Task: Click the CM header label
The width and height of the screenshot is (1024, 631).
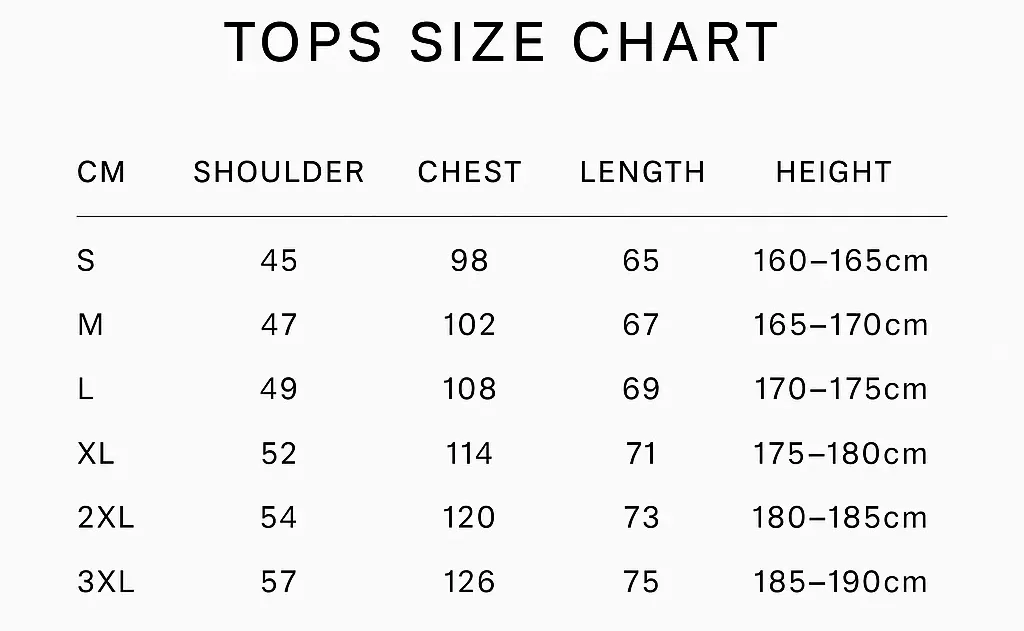Action: coord(102,172)
